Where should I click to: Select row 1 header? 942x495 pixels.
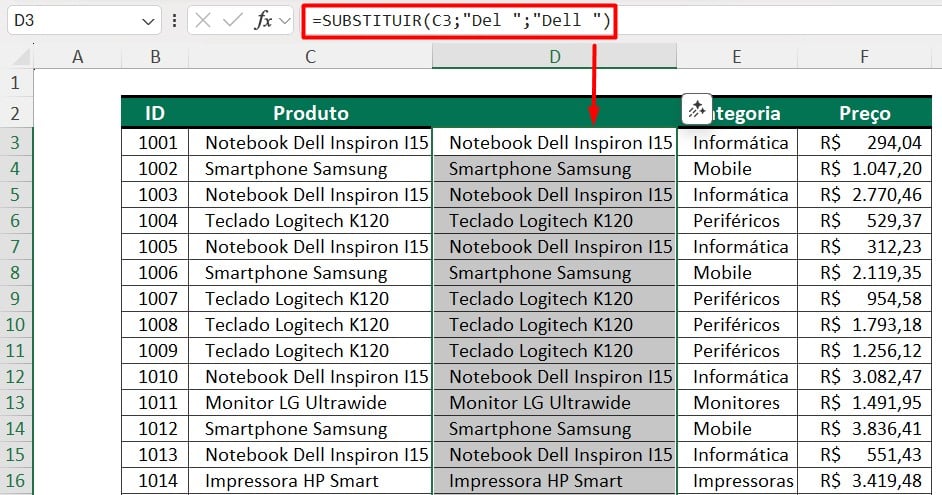16,82
